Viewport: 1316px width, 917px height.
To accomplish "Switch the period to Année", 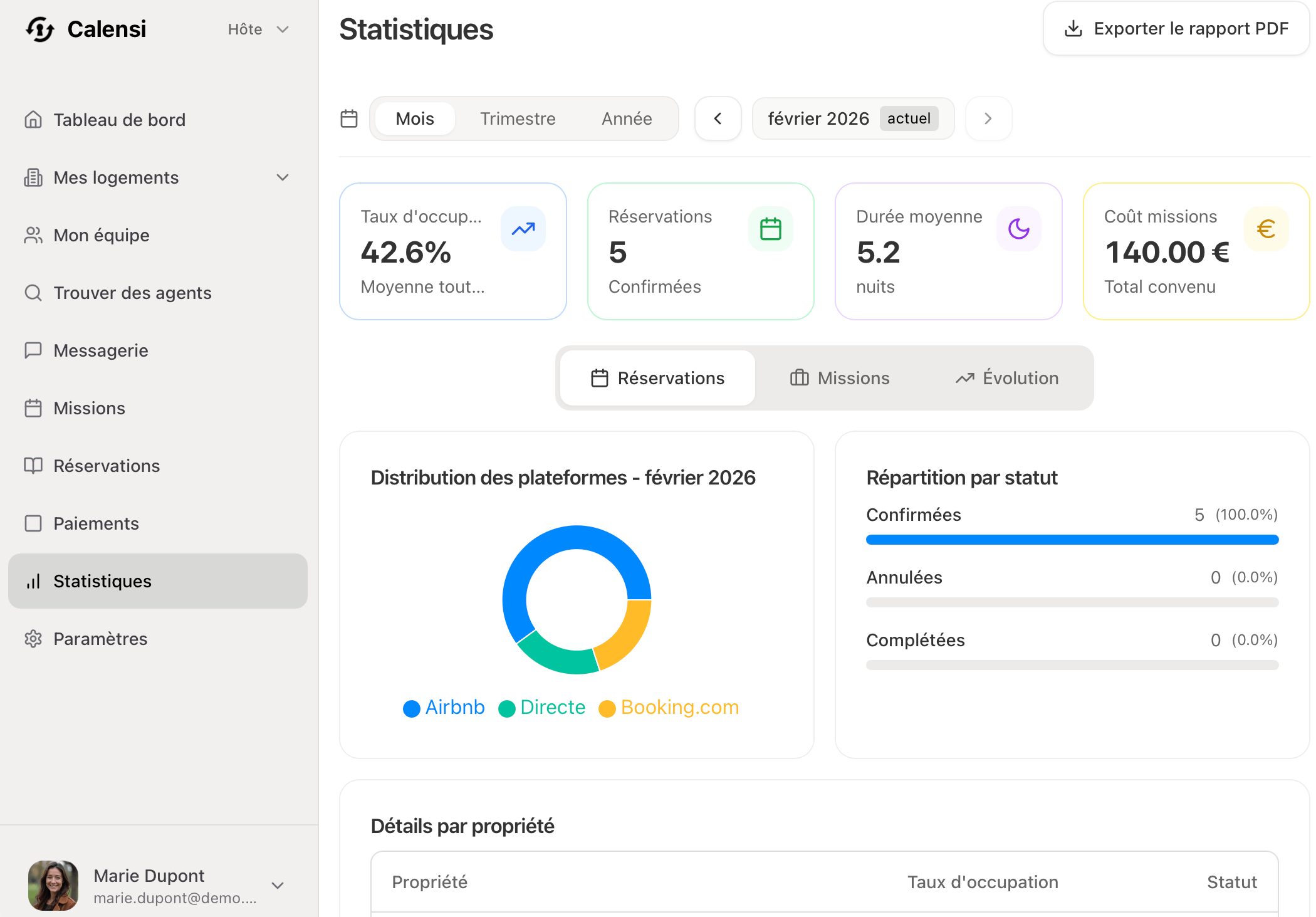I will coord(627,118).
